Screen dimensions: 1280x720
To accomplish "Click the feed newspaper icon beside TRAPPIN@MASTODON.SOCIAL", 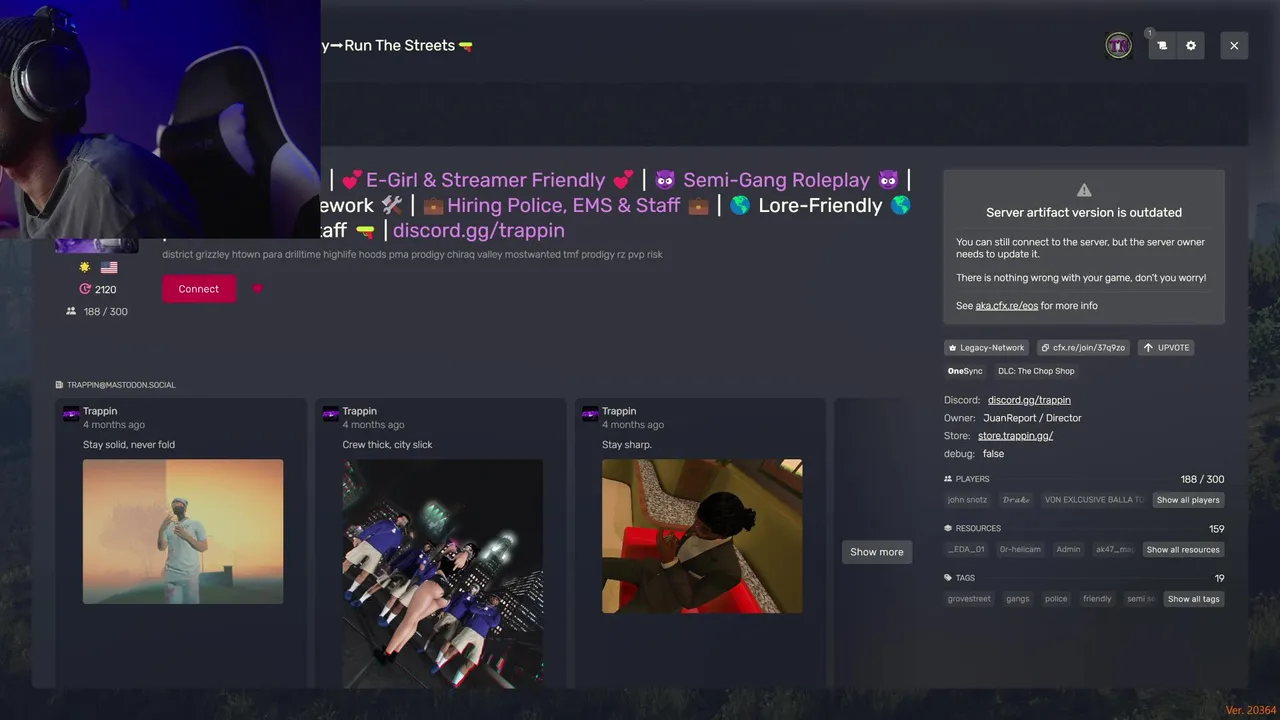I will click(59, 385).
